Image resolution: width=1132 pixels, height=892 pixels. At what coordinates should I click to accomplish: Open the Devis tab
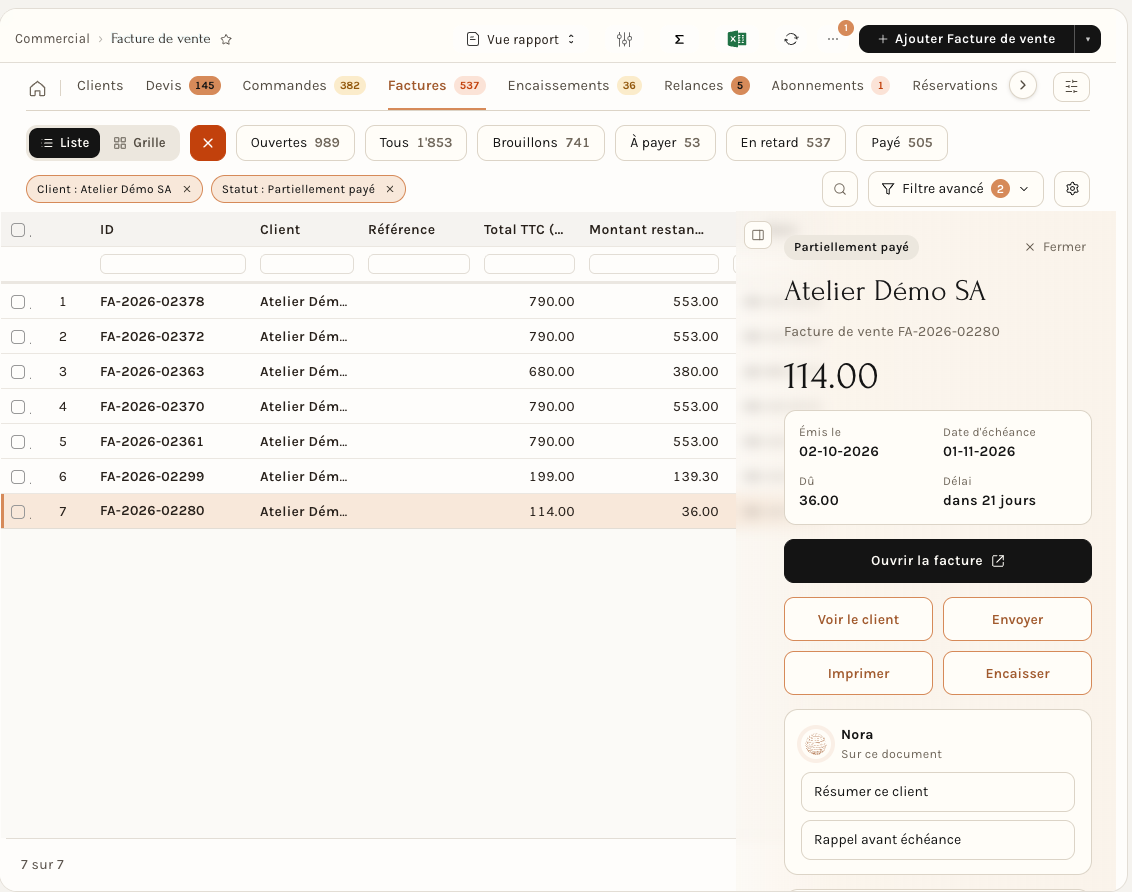183,86
